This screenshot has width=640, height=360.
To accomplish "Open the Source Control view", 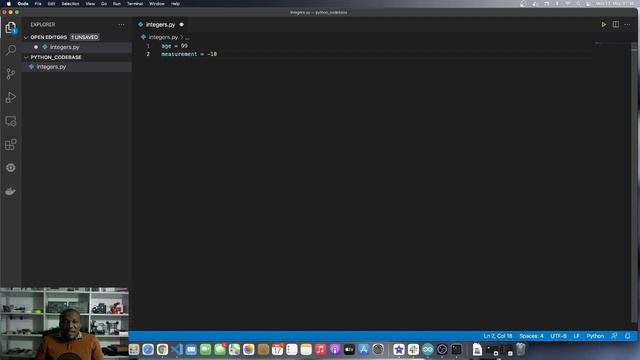I will (11, 74).
